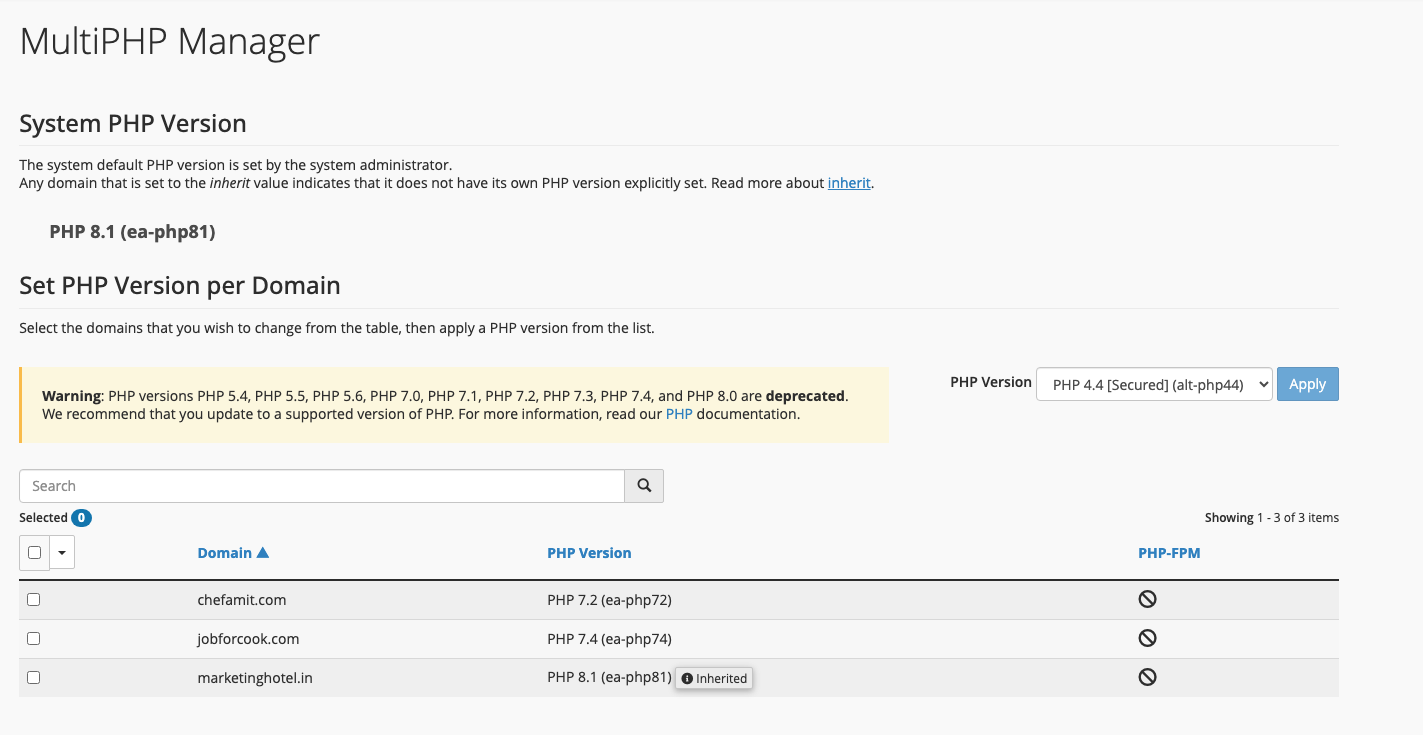
Task: Follow the PHP documentation link in warning
Action: (x=679, y=414)
